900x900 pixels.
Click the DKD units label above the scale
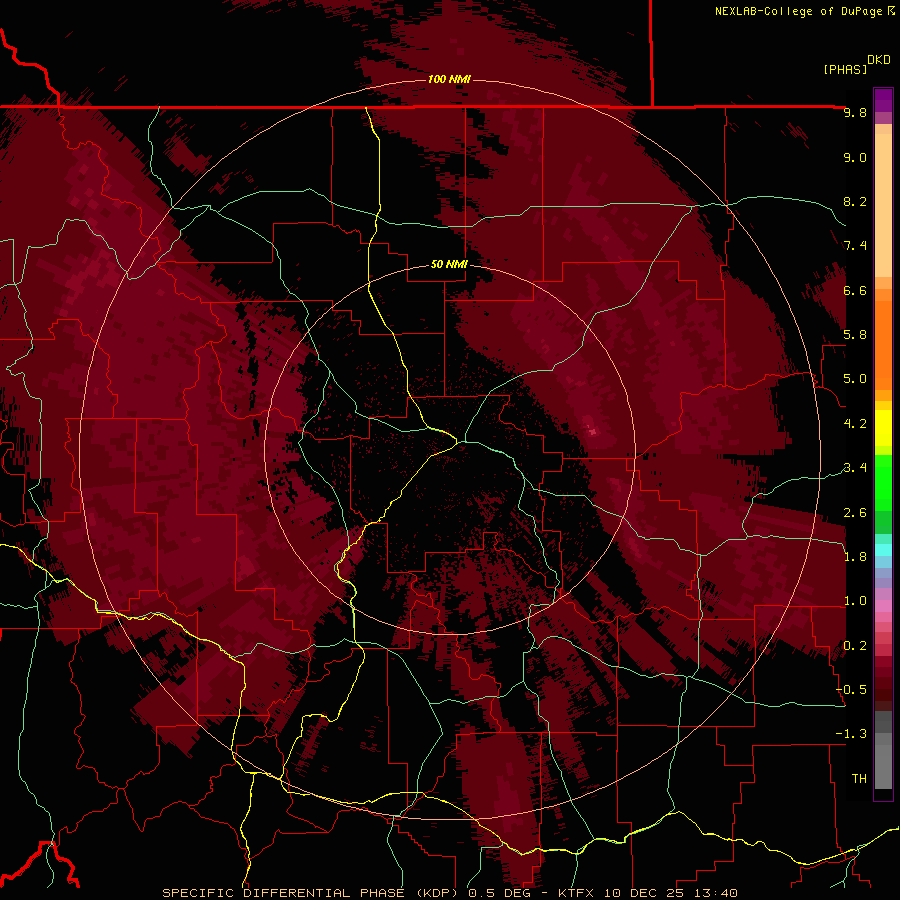(879, 60)
